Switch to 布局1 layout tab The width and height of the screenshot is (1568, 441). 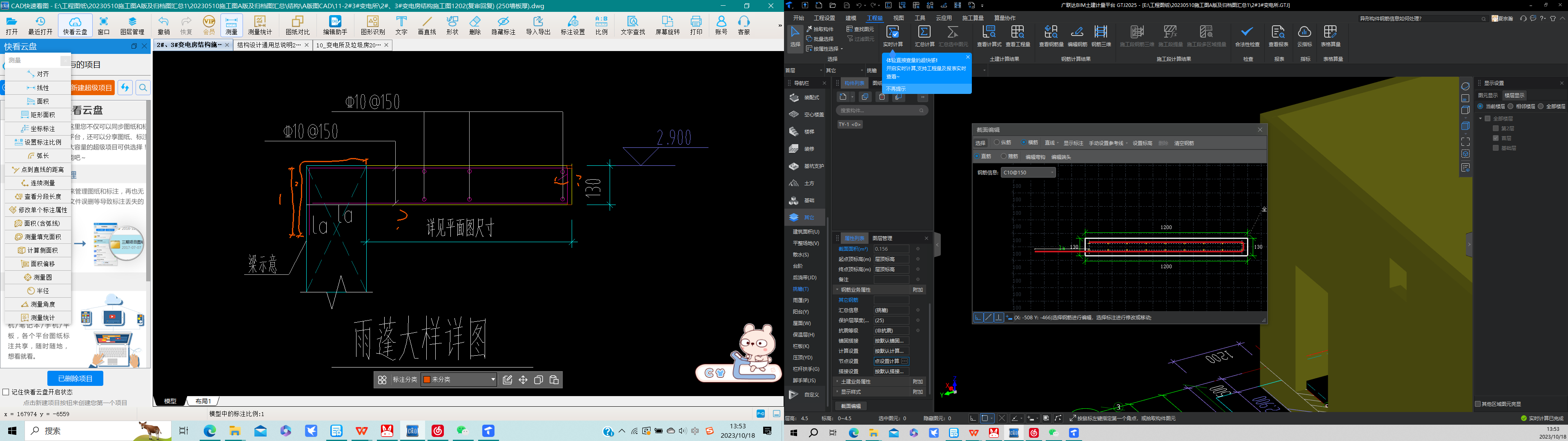point(203,401)
